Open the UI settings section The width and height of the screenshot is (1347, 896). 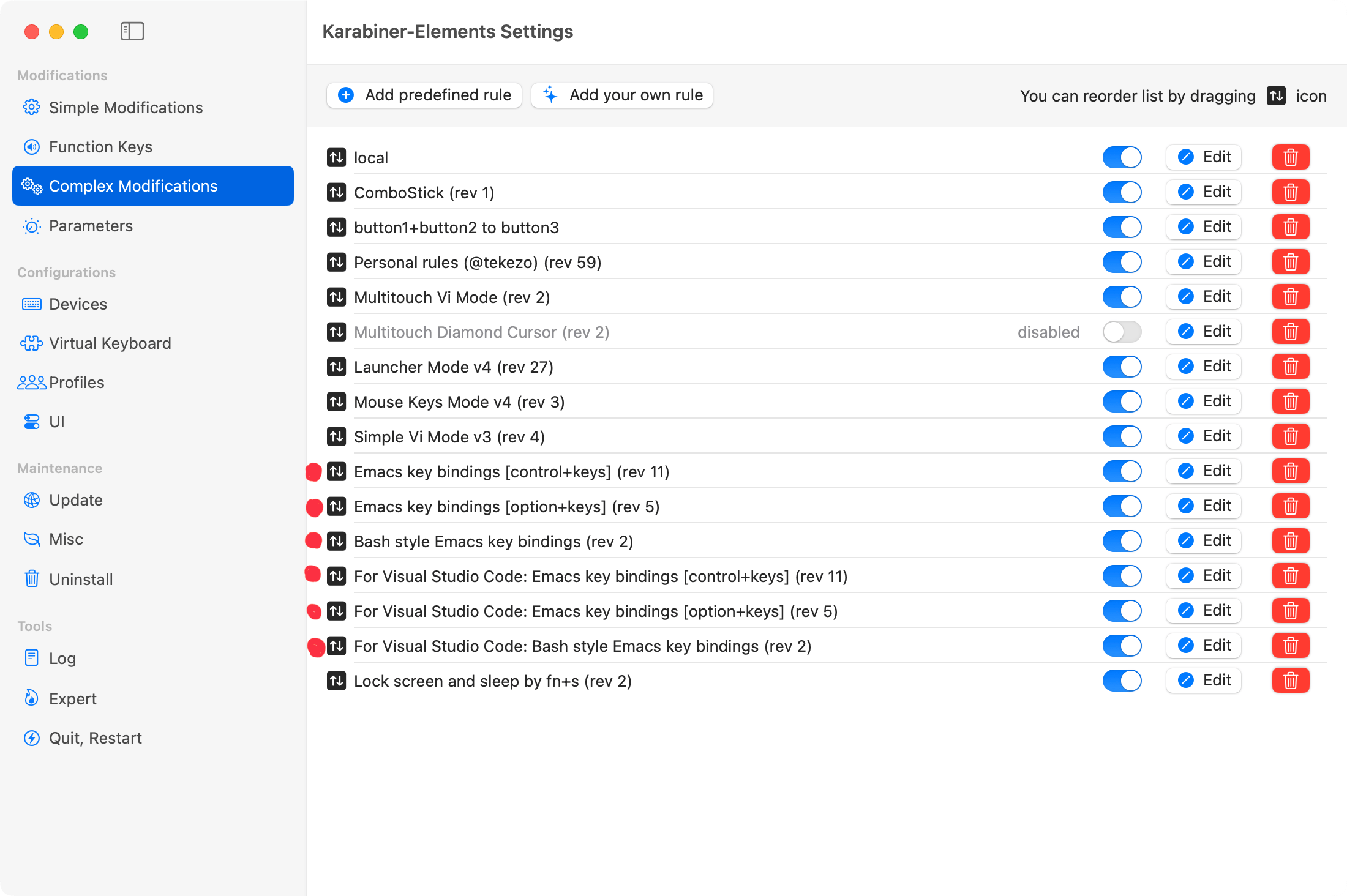(x=153, y=422)
